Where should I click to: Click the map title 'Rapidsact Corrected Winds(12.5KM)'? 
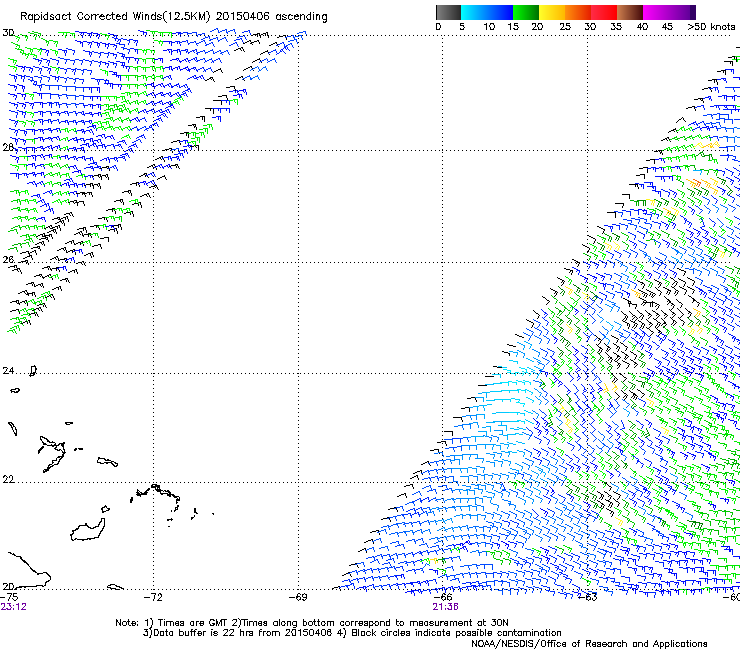click(115, 17)
